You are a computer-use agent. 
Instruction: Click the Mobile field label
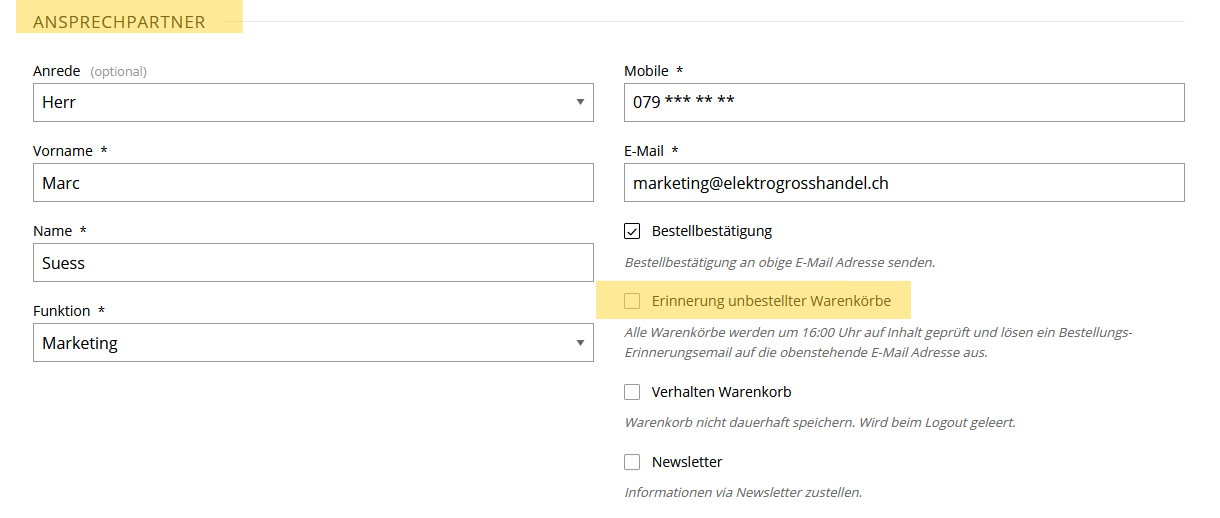point(646,71)
